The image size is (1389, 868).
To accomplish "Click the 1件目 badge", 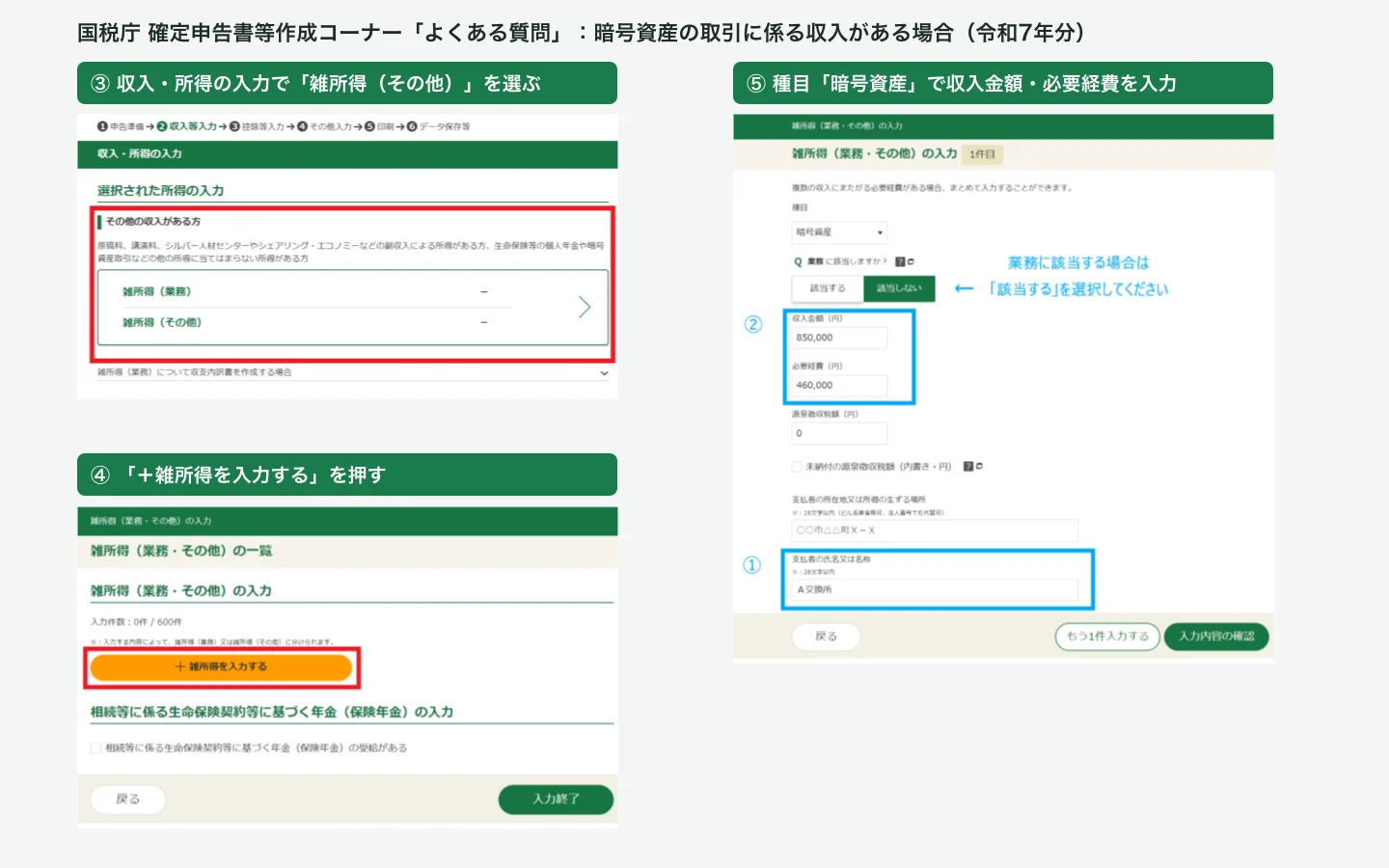I will [983, 154].
